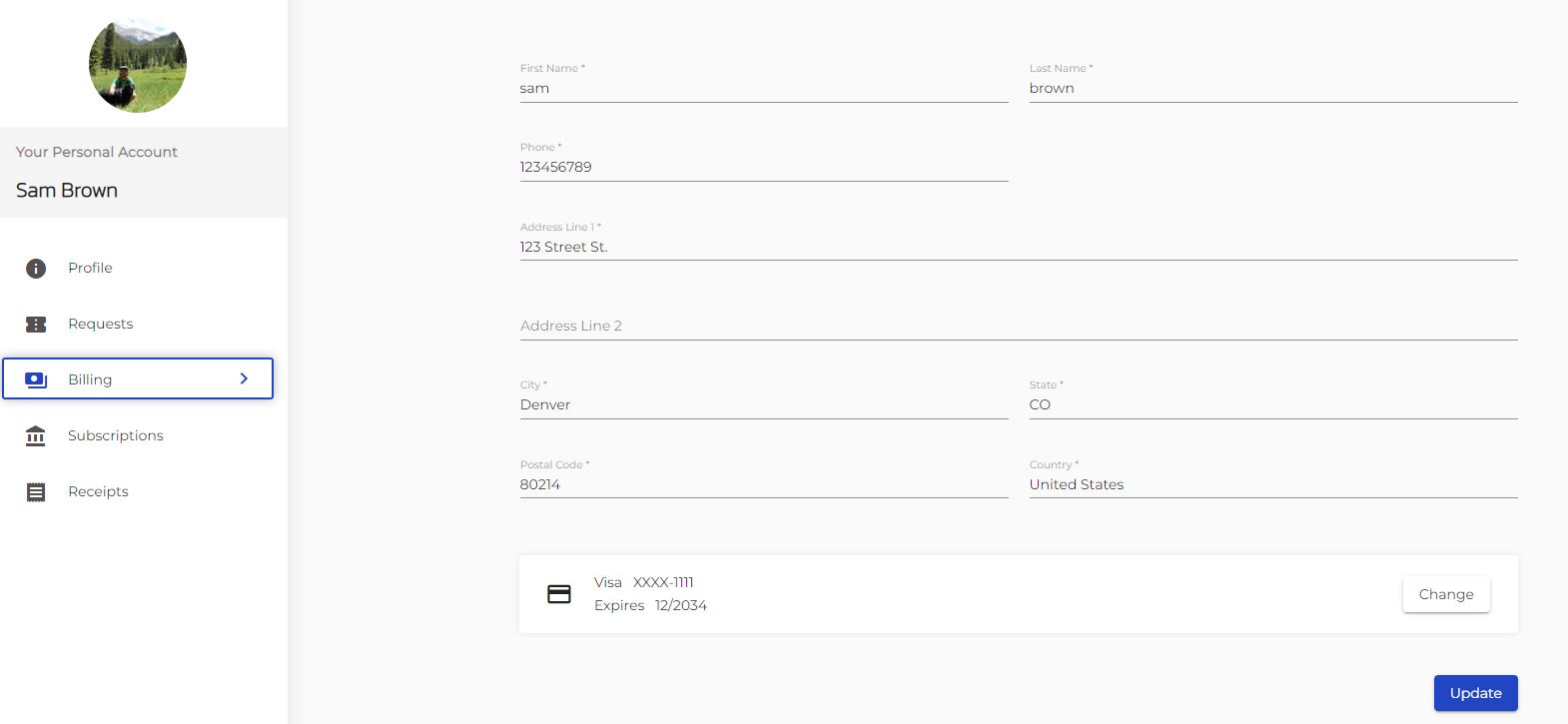Click the Billing payment icon
This screenshot has height=724, width=1568.
click(36, 379)
